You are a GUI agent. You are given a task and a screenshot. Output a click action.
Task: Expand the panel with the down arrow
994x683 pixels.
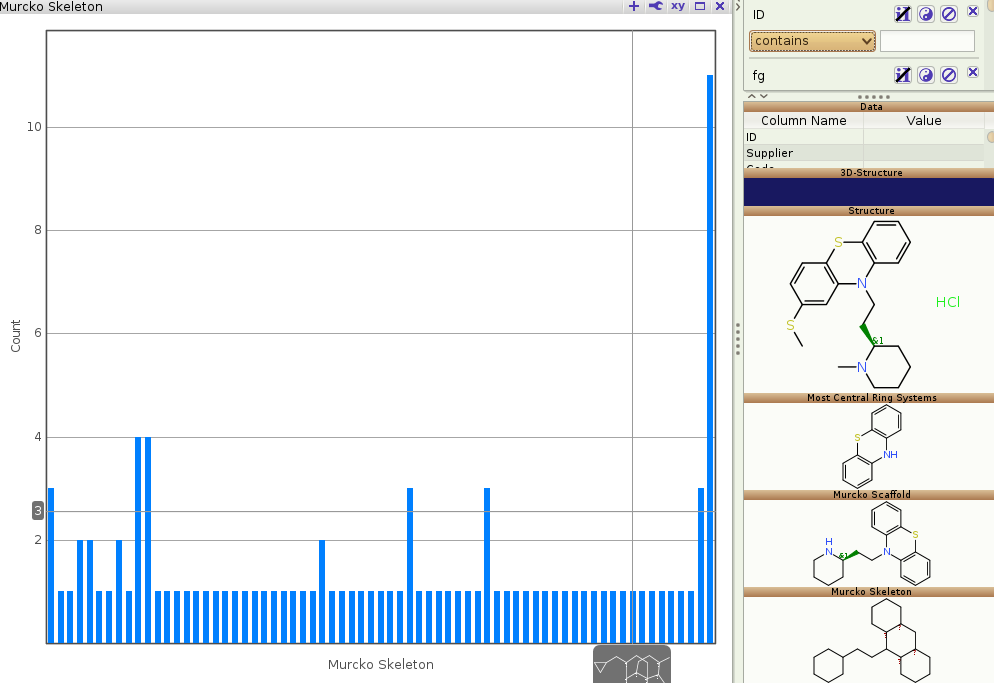[764, 96]
